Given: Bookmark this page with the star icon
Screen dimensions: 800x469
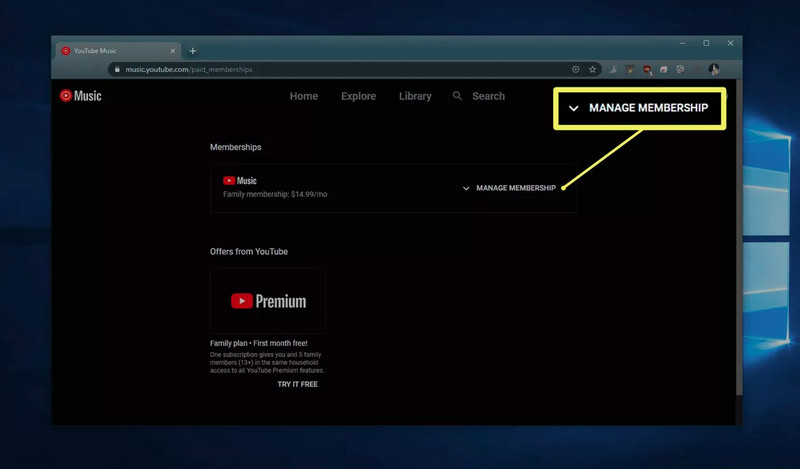Looking at the screenshot, I should pos(592,69).
